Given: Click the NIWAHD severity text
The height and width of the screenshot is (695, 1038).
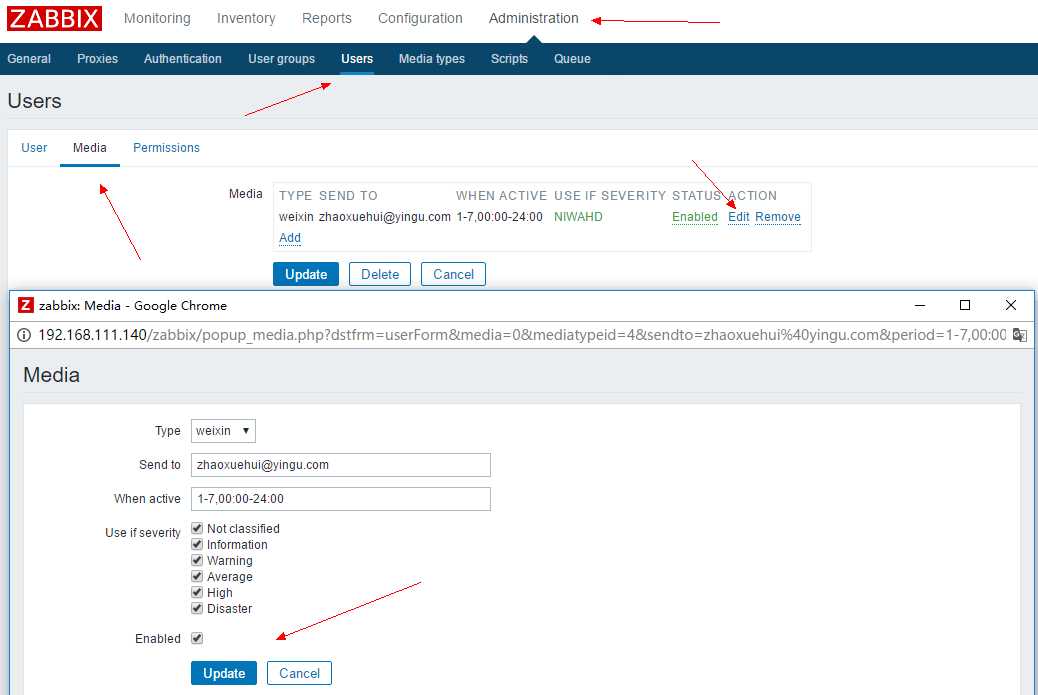Looking at the screenshot, I should (x=578, y=217).
